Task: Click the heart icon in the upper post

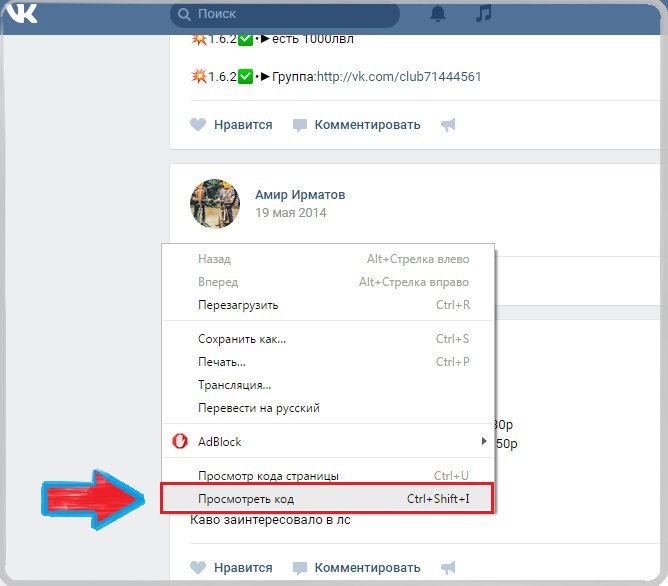Action: pos(198,125)
